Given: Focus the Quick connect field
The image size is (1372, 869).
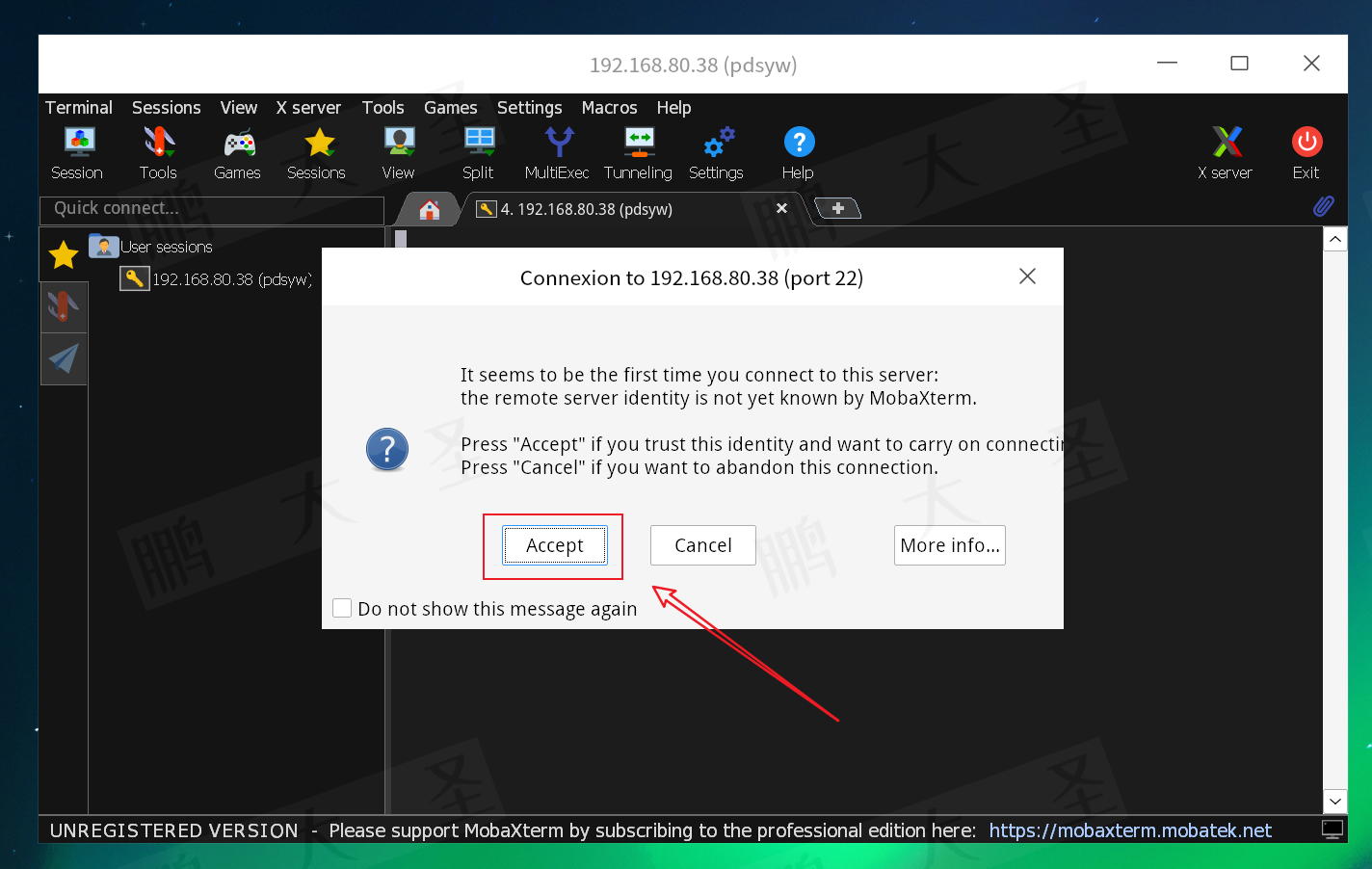Looking at the screenshot, I should pos(212,209).
